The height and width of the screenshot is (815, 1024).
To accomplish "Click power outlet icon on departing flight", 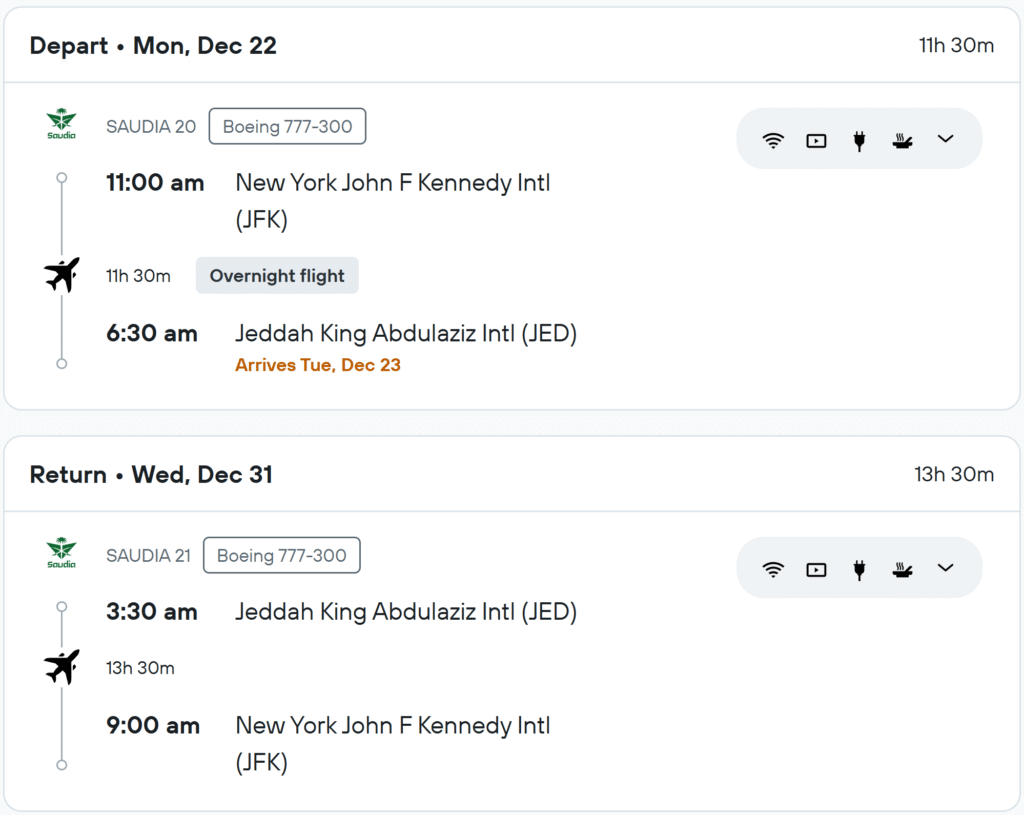I will pos(859,140).
